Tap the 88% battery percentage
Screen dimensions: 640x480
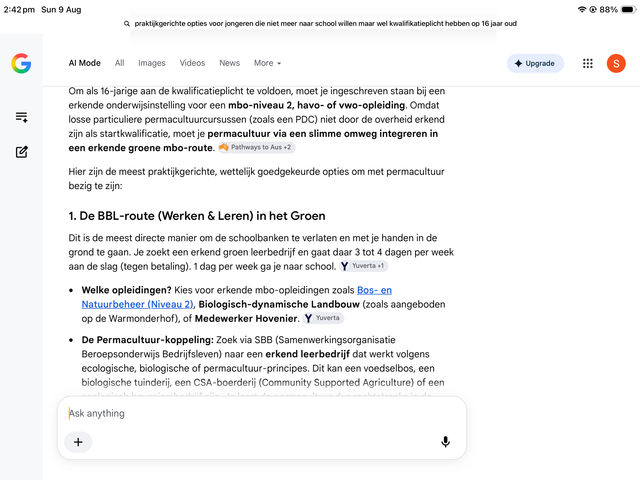click(609, 9)
